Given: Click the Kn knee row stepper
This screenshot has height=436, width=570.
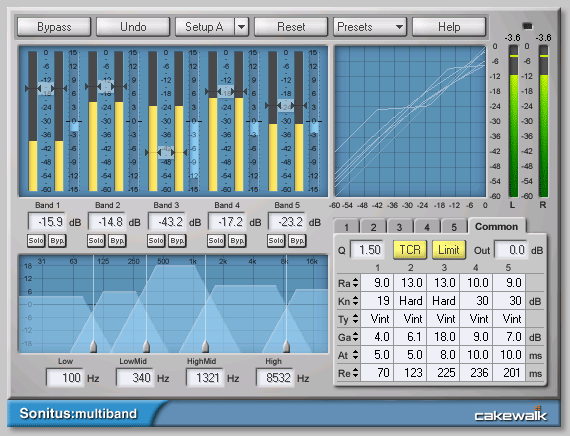Looking at the screenshot, I should [x=355, y=301].
